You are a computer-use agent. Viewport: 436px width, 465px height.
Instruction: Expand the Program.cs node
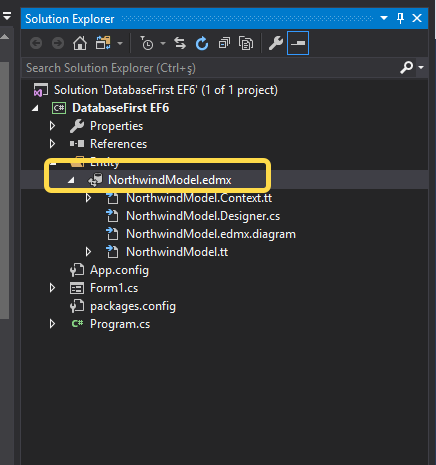[52, 324]
